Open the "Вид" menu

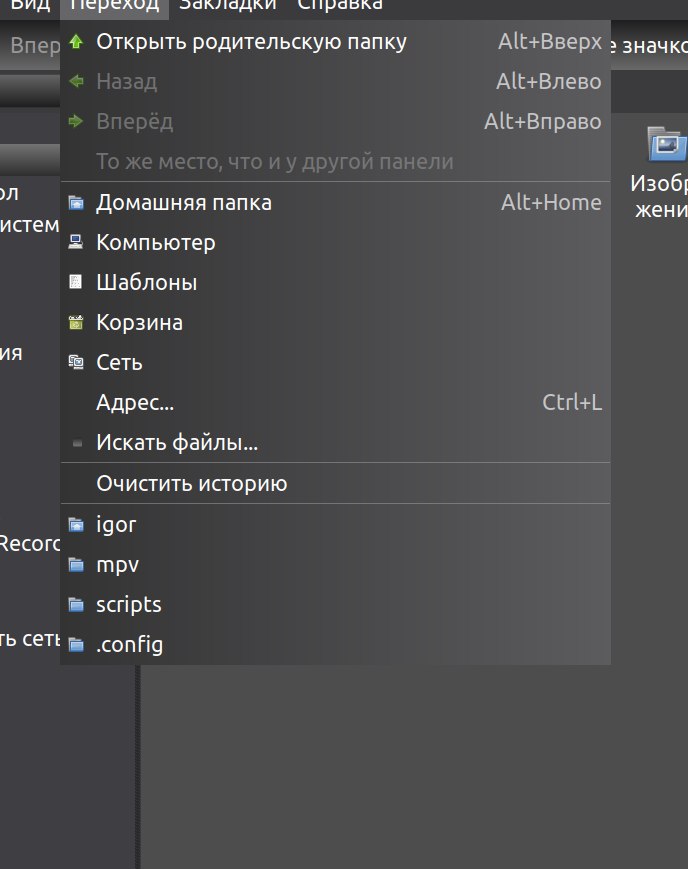30,6
